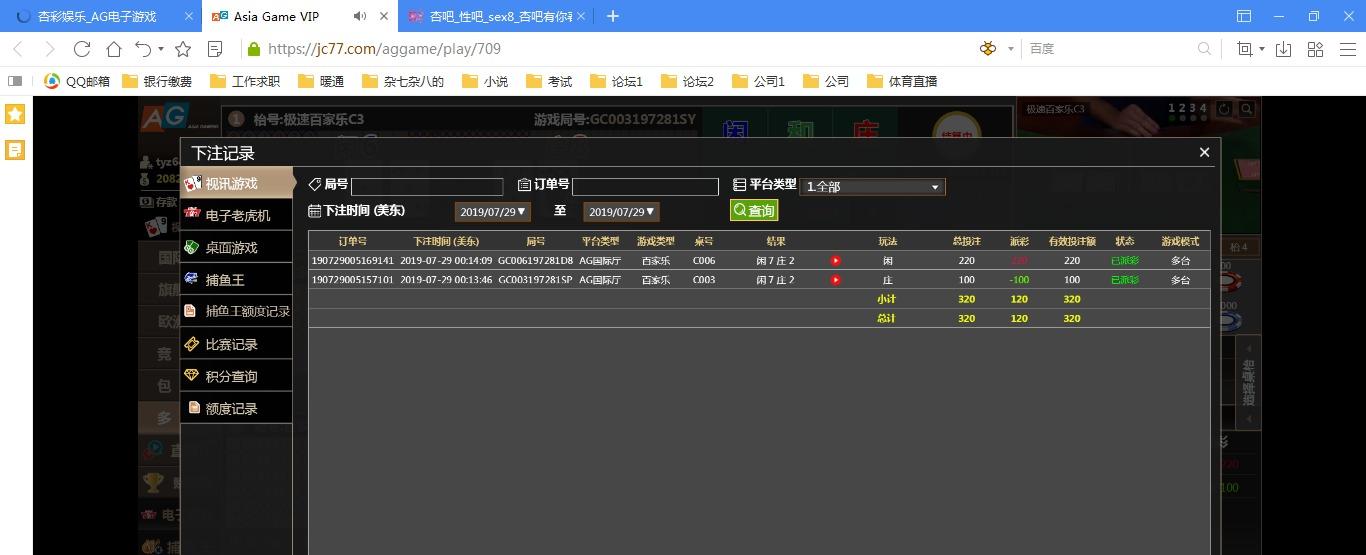
Task: Close the 杏彩娱乐_AG电子游戏 browser tab
Action: tap(189, 16)
